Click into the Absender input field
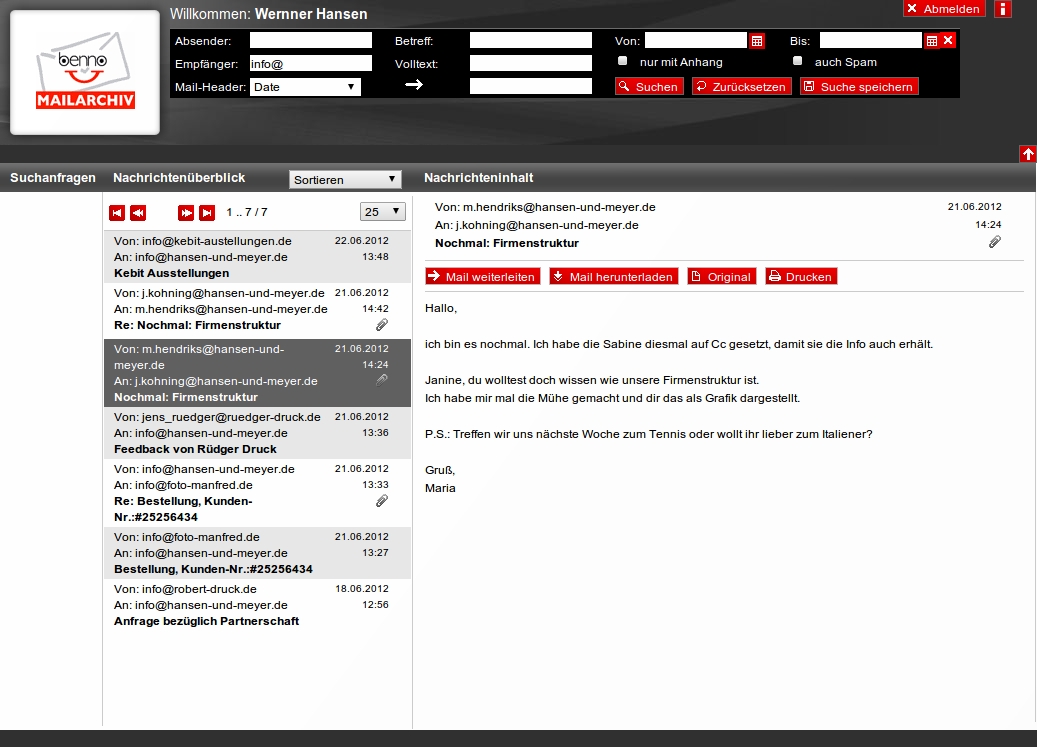Viewport: 1037px width, 747px height. pos(310,41)
